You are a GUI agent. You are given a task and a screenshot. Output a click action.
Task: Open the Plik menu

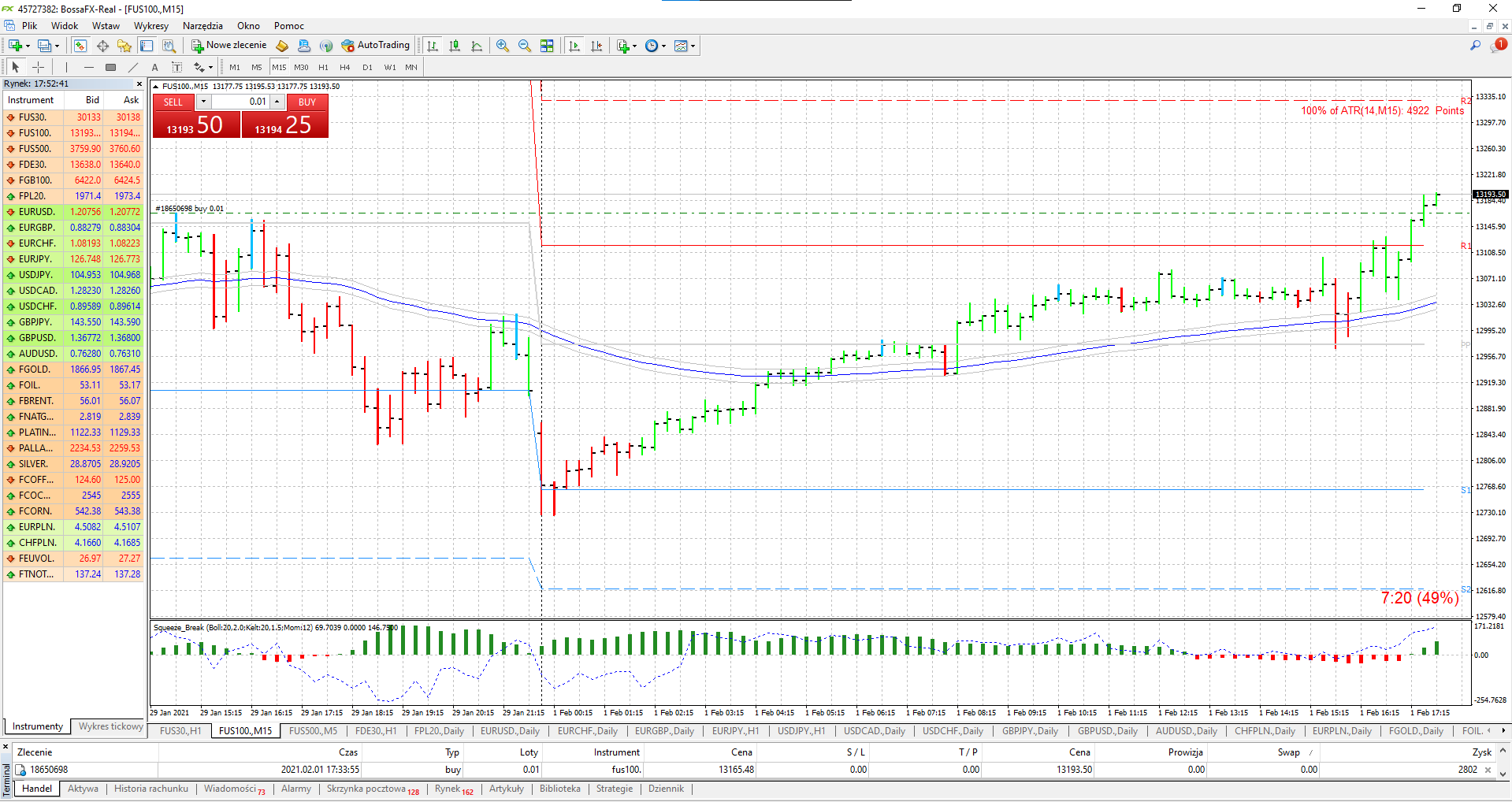(30, 26)
